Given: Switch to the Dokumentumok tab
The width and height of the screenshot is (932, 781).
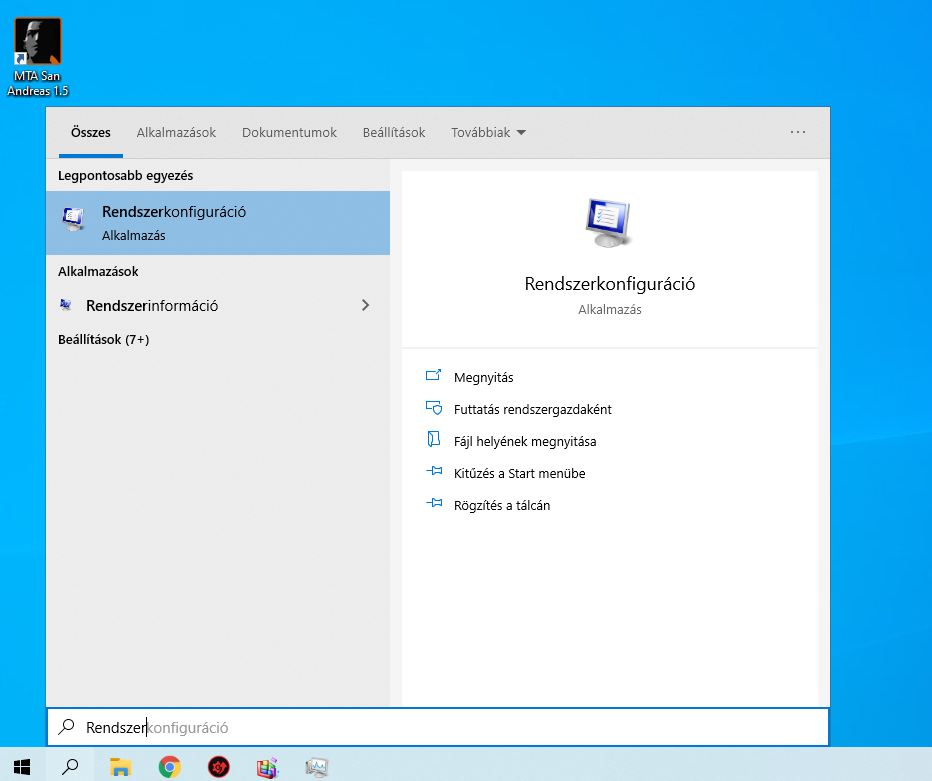Looking at the screenshot, I should coord(289,133).
